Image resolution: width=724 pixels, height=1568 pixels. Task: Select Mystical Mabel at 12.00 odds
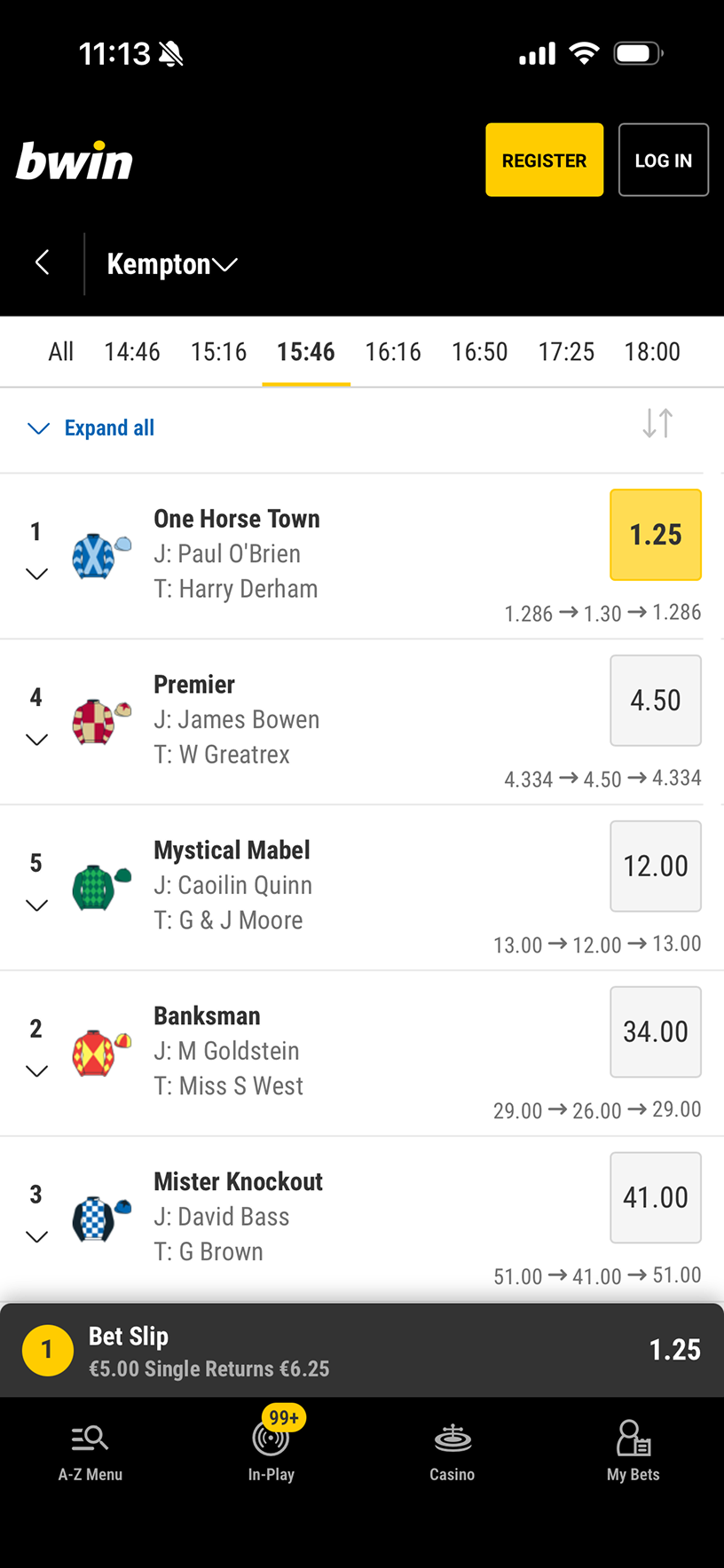tap(656, 866)
